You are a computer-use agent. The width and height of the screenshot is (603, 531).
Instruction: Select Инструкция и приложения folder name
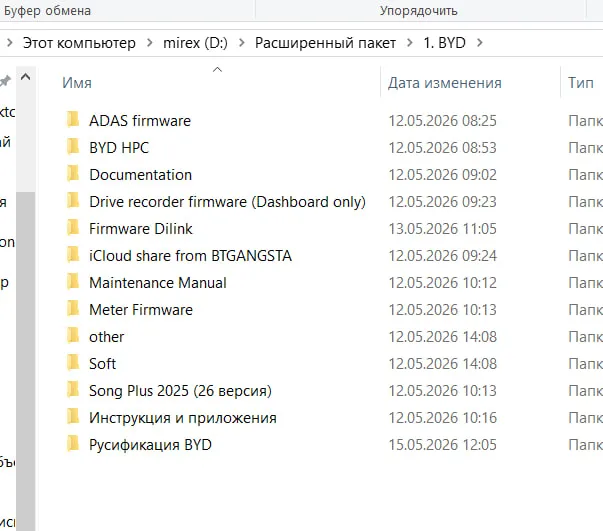[x=183, y=418]
